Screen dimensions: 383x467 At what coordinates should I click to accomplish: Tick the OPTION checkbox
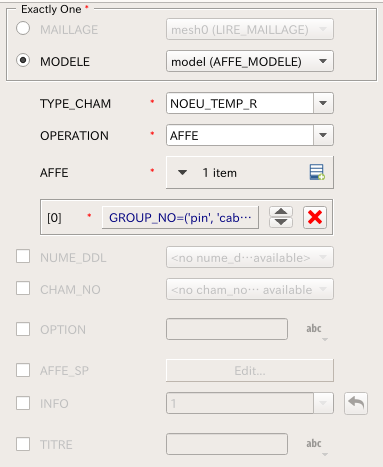(23, 329)
